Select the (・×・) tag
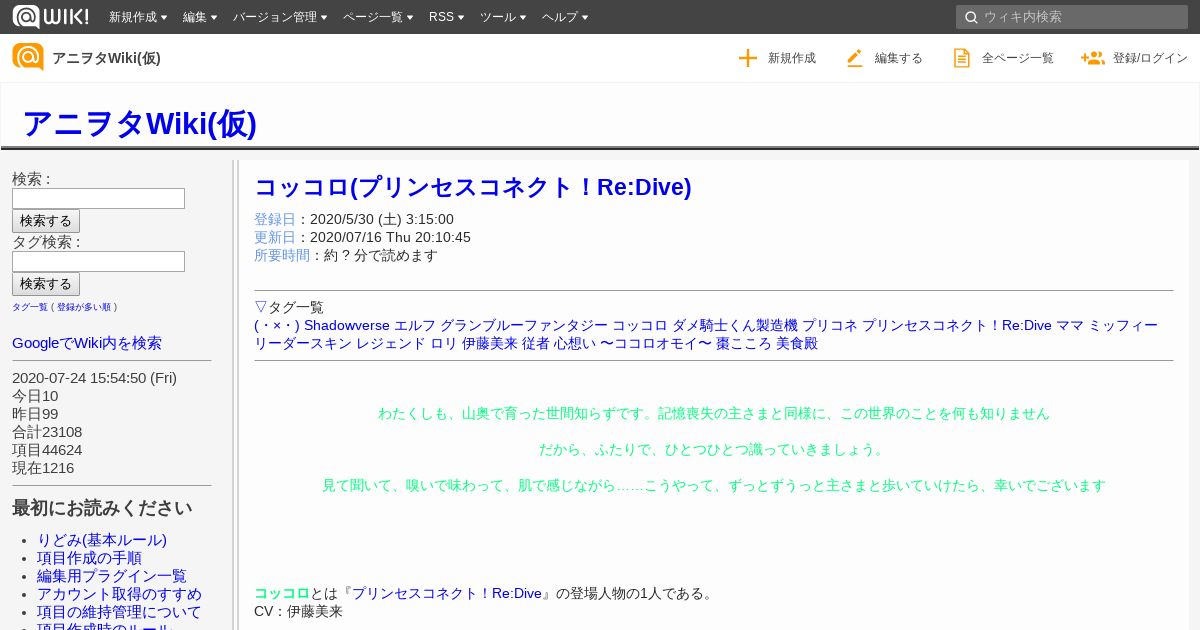This screenshot has width=1200, height=630. coord(277,325)
